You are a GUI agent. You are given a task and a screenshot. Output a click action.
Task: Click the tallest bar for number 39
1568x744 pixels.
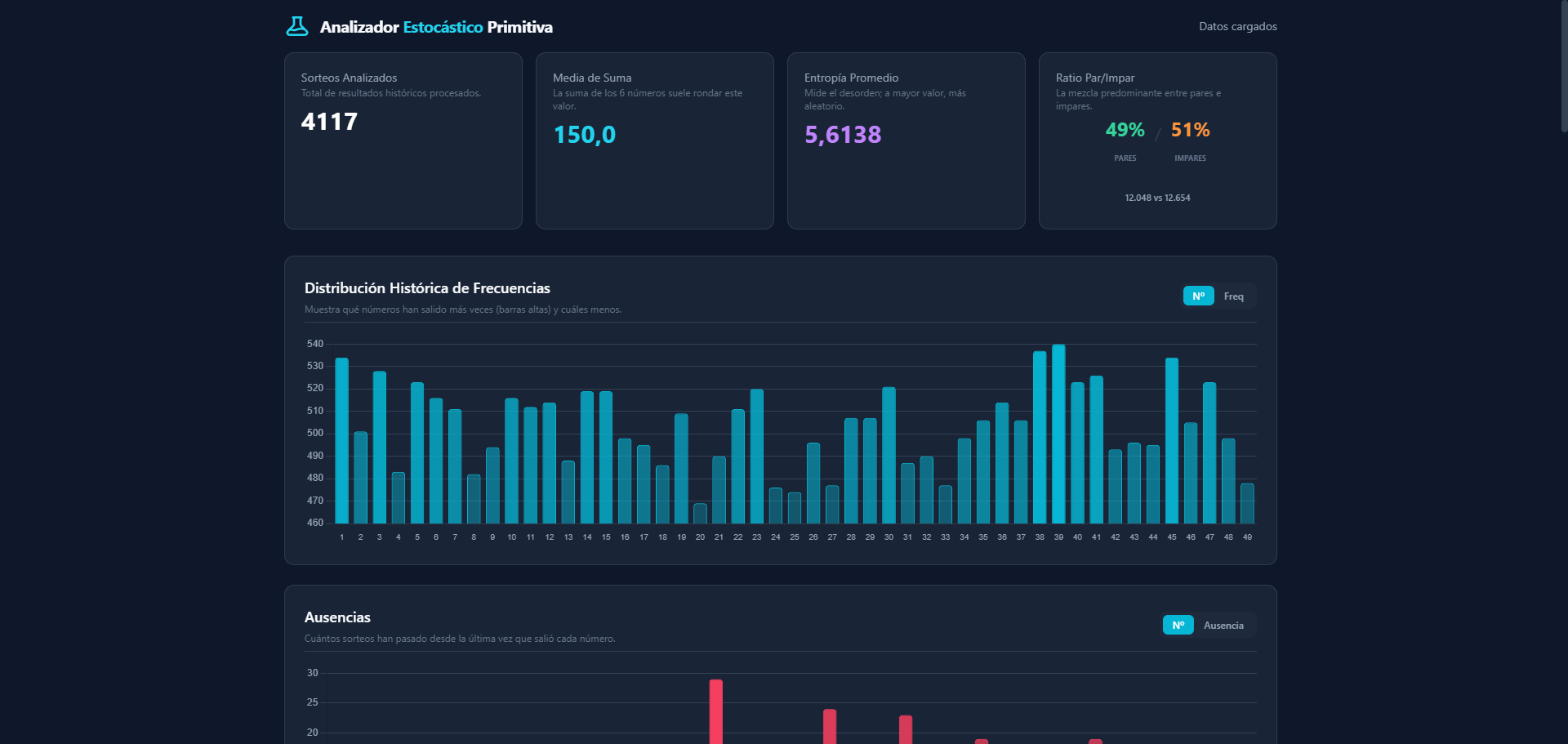coord(1058,434)
